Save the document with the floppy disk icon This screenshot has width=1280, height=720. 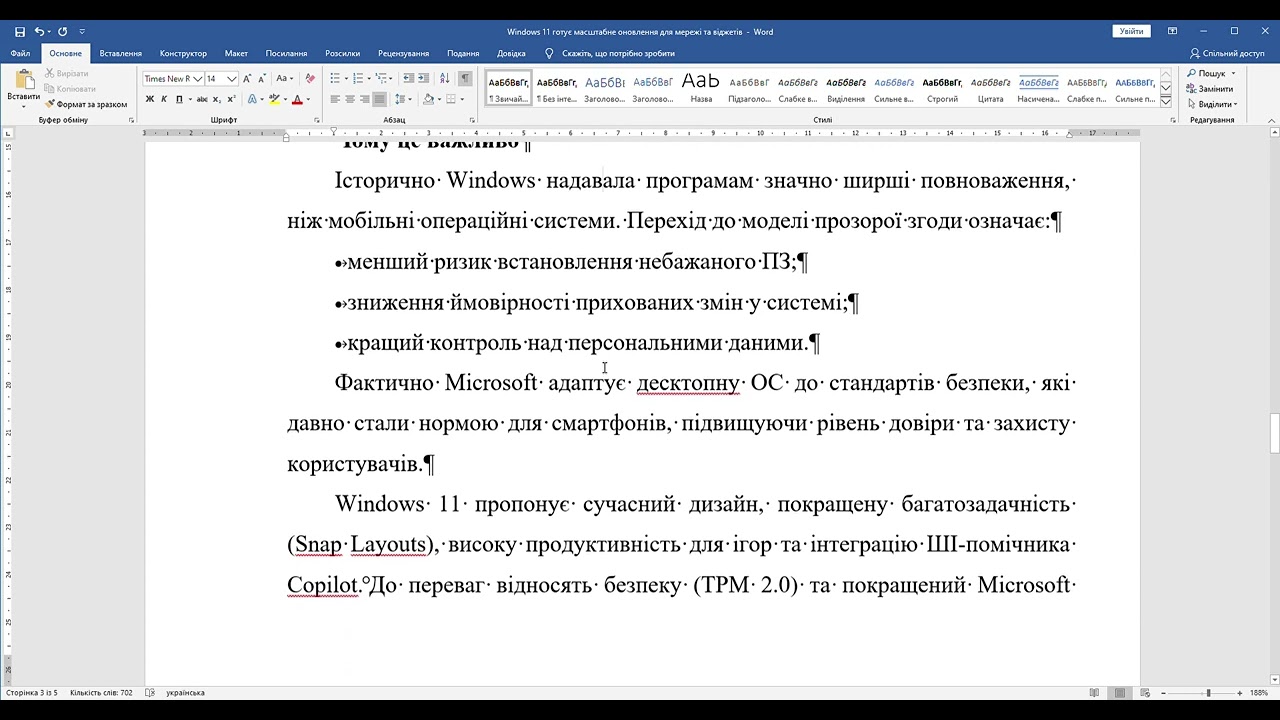20,32
